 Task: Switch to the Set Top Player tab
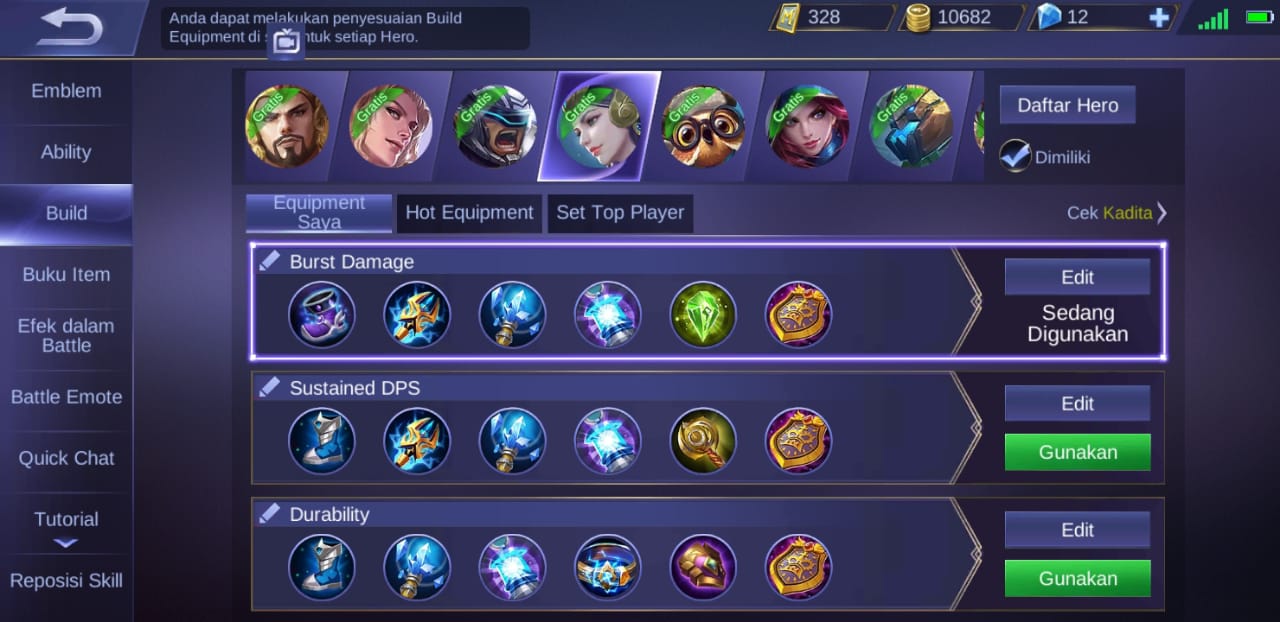(x=620, y=213)
